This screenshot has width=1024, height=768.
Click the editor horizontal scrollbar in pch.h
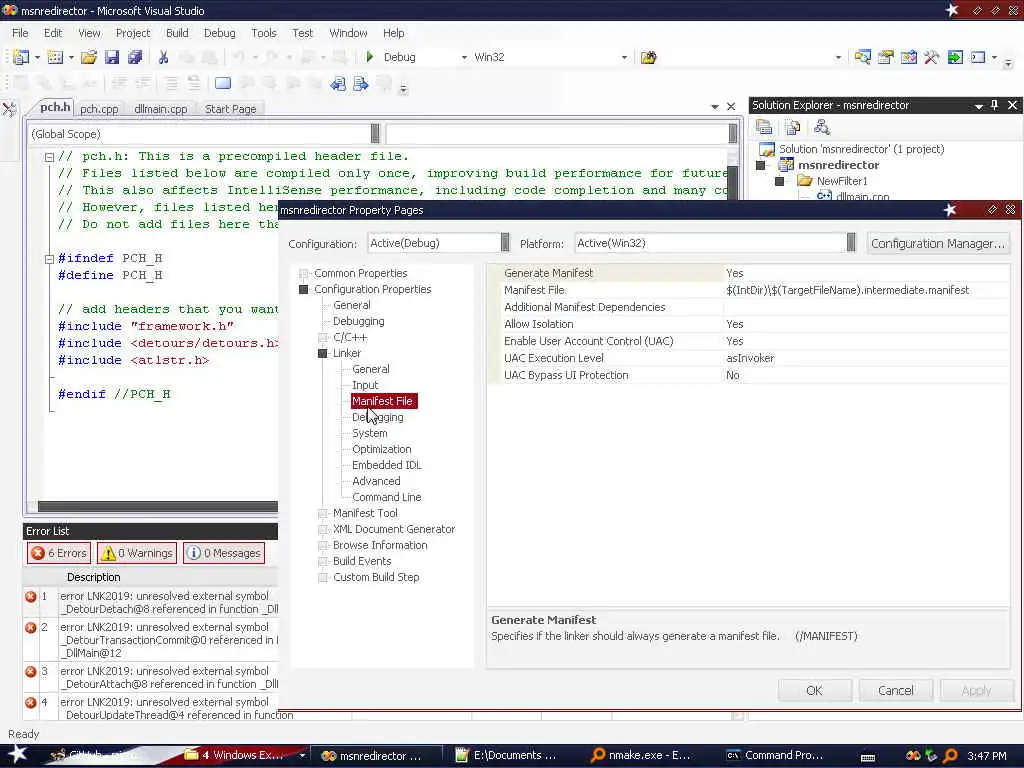pyautogui.click(x=157, y=506)
